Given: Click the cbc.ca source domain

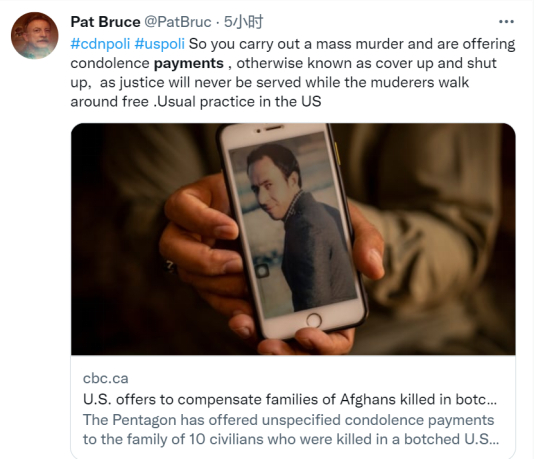Looking at the screenshot, I should [105, 378].
